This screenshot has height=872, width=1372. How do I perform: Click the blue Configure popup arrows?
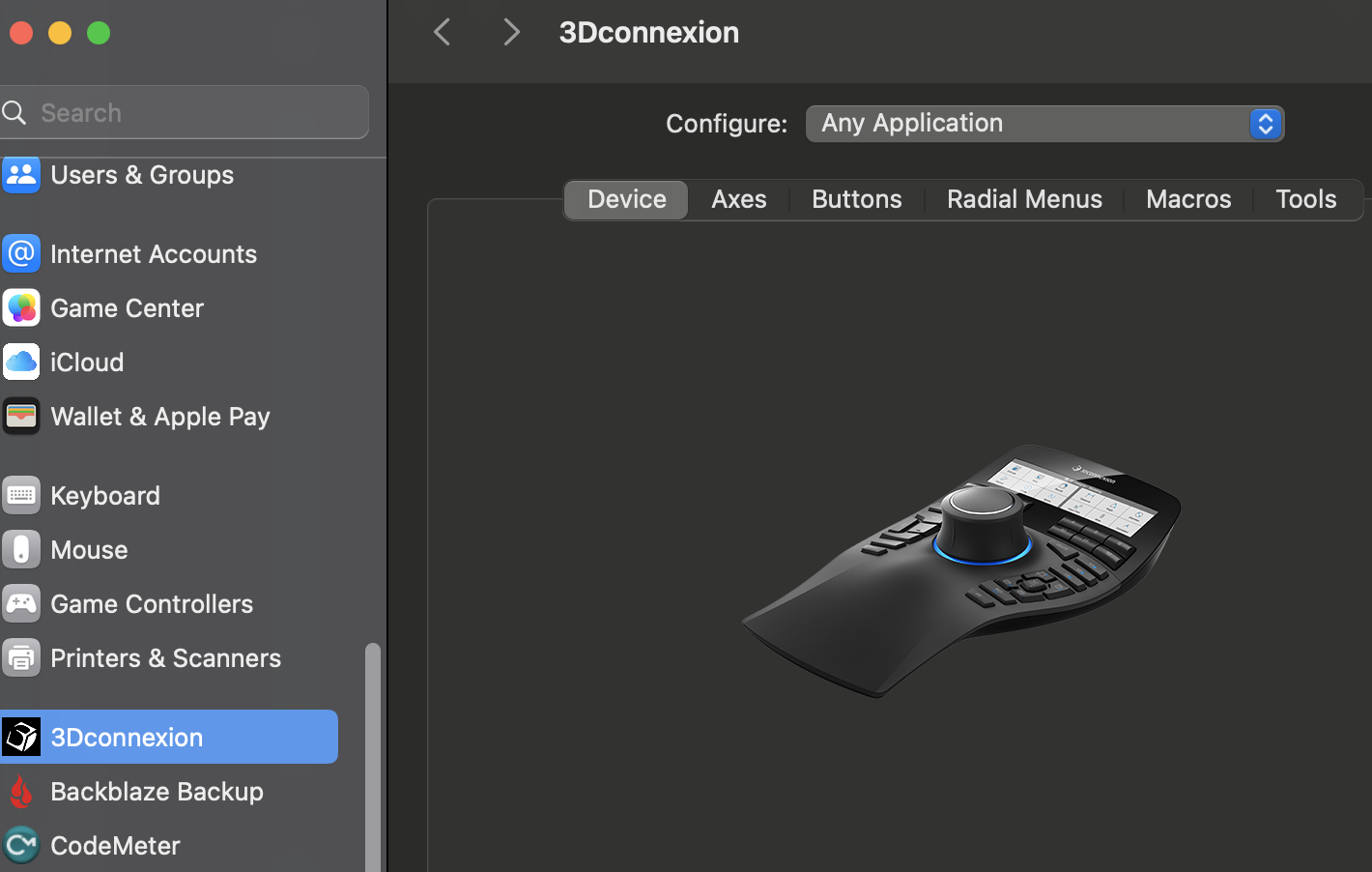pos(1265,124)
